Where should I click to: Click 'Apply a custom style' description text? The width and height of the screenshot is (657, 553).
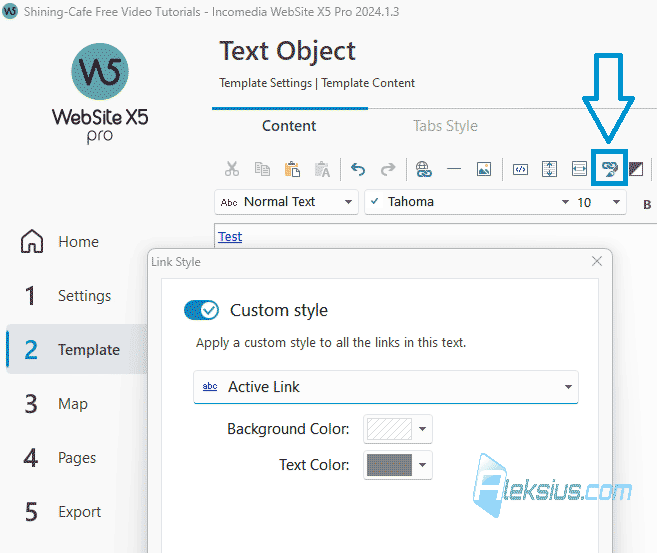click(331, 343)
